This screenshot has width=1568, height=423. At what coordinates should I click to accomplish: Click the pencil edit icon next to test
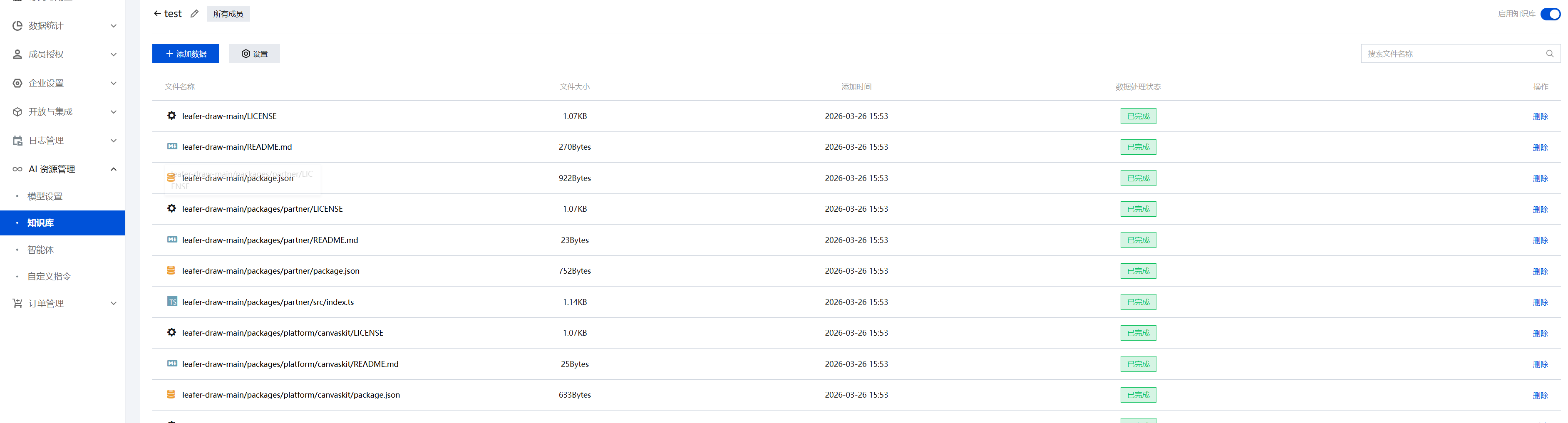click(x=194, y=13)
